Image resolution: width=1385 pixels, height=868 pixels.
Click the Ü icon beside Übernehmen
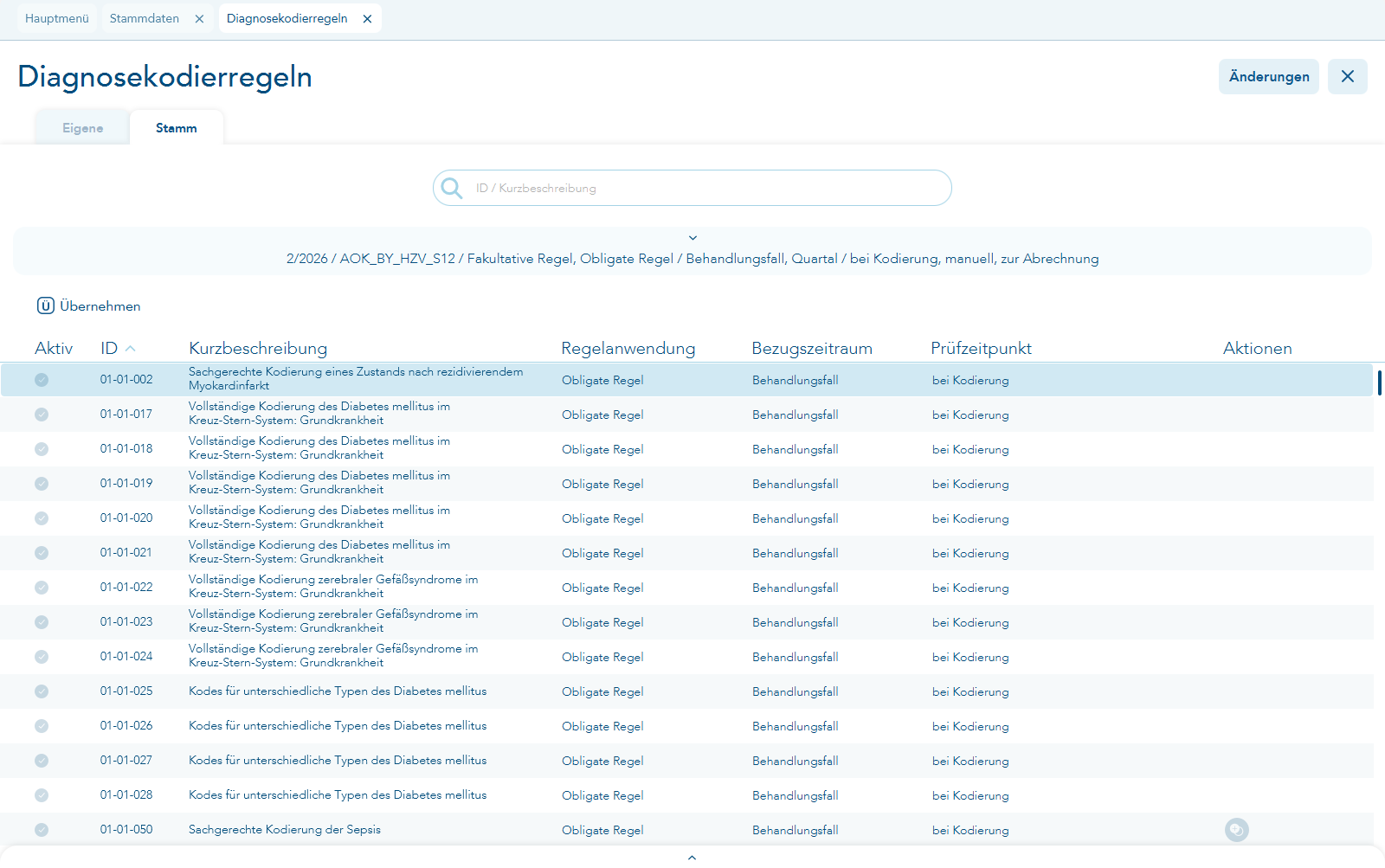tap(46, 305)
